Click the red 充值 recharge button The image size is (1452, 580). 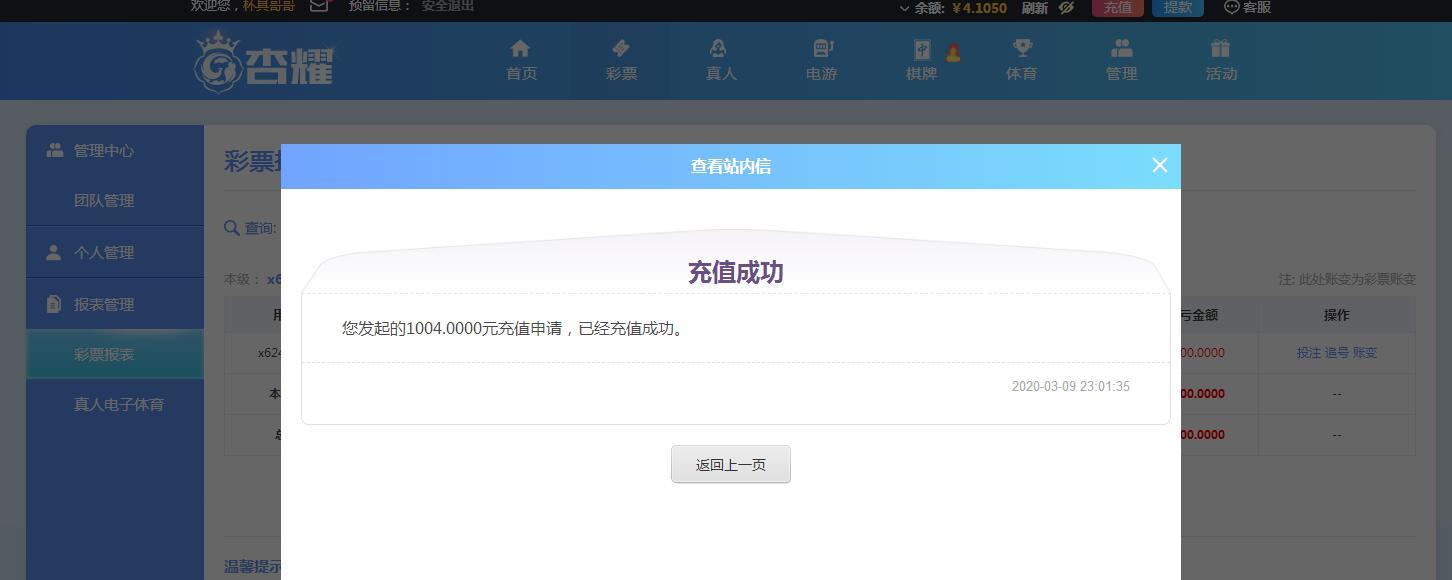[x=1118, y=7]
